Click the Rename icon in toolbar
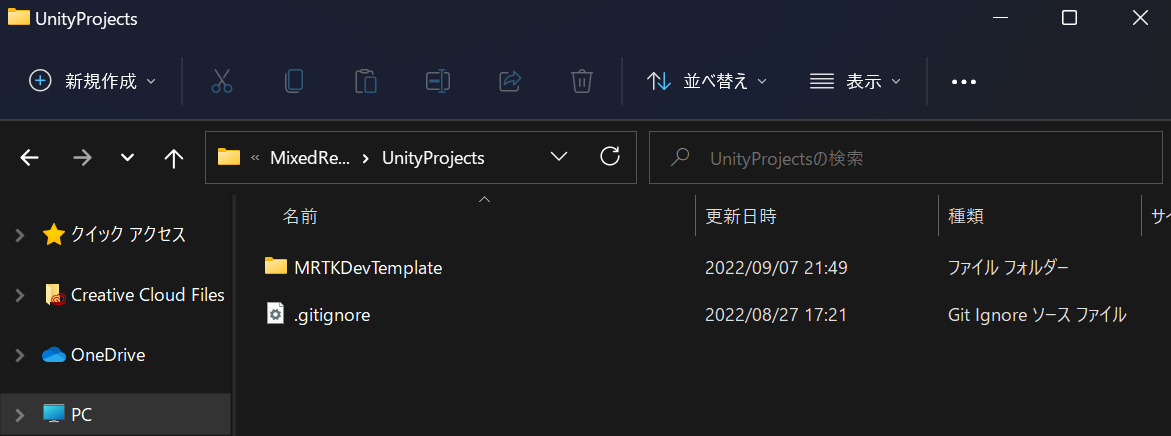 438,81
